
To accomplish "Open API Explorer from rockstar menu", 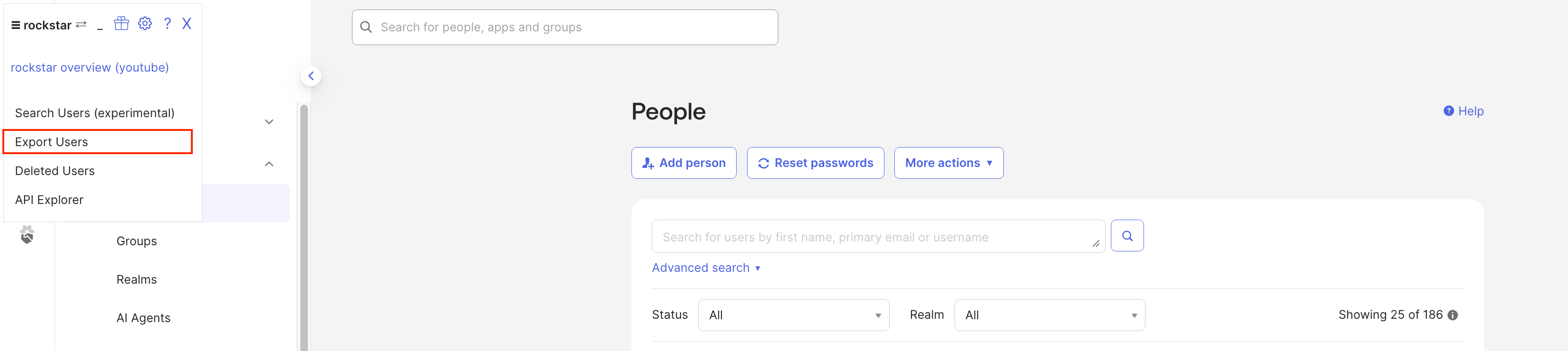I will click(x=49, y=201).
